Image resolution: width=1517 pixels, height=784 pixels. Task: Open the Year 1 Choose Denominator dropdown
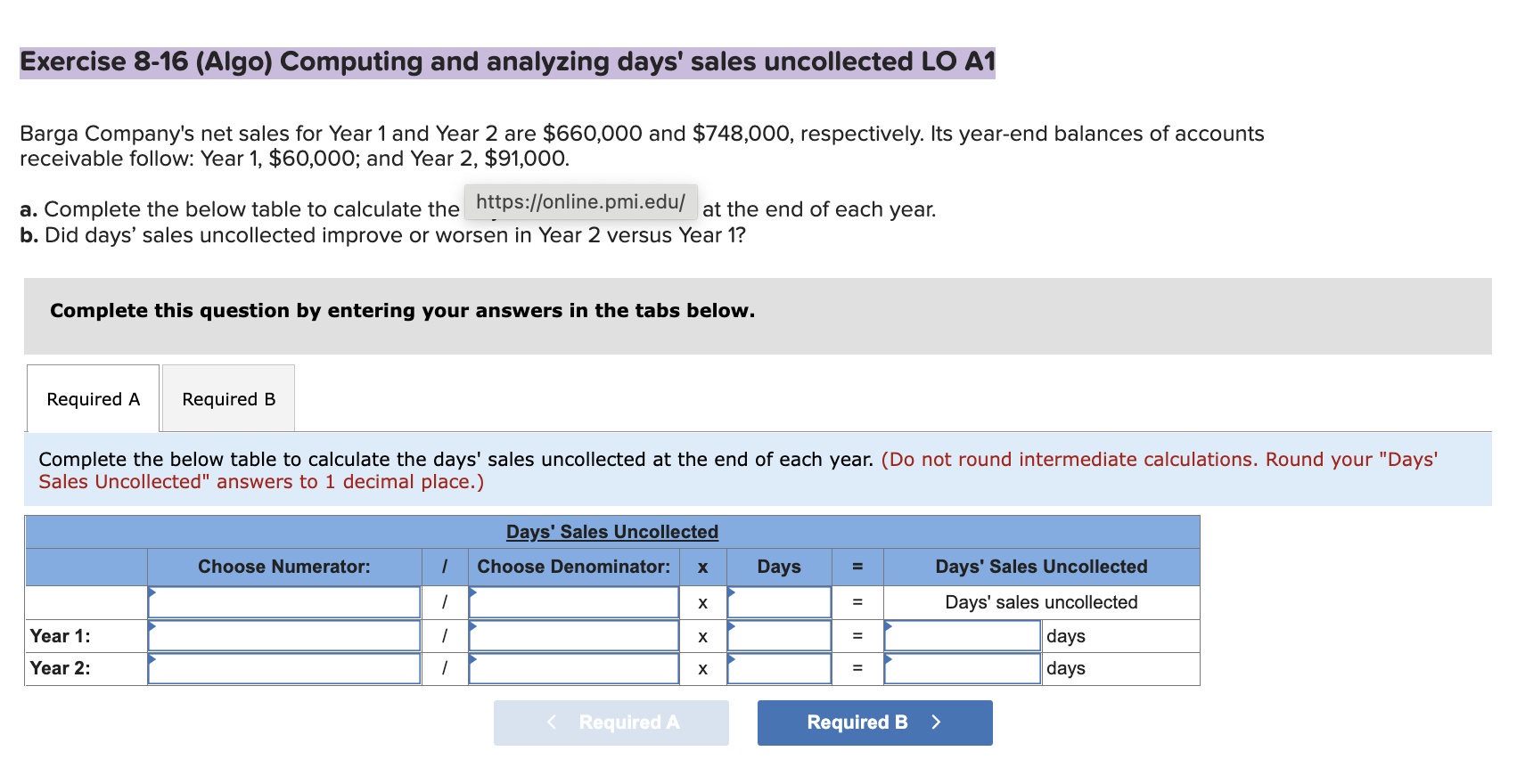pos(573,635)
